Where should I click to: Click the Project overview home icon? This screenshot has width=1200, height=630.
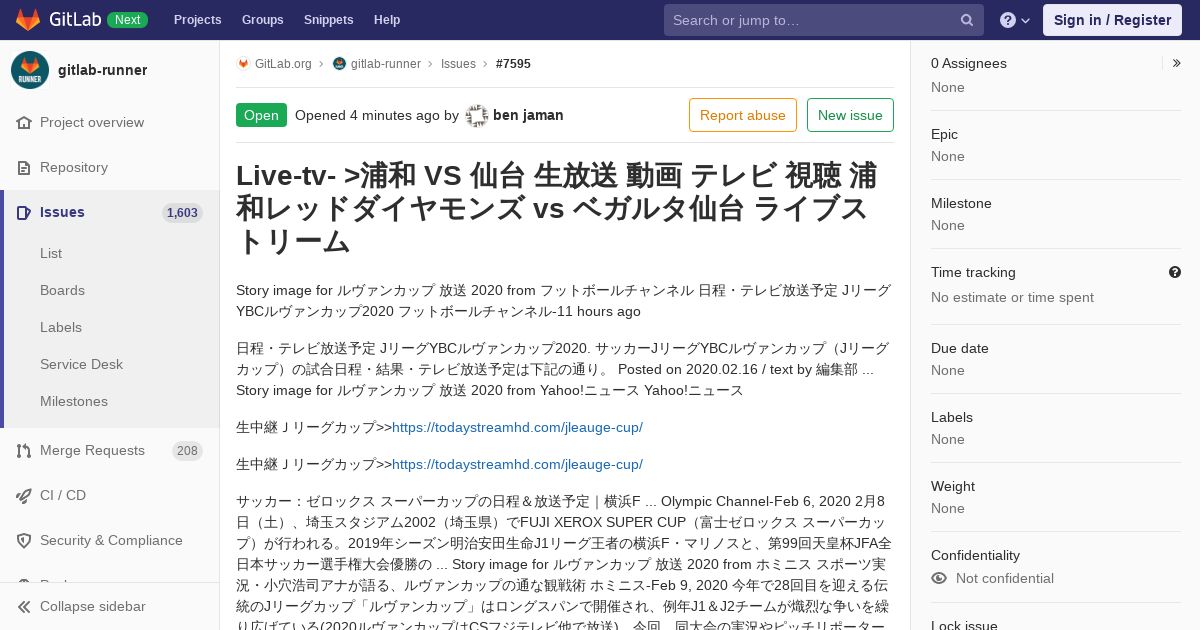point(24,123)
